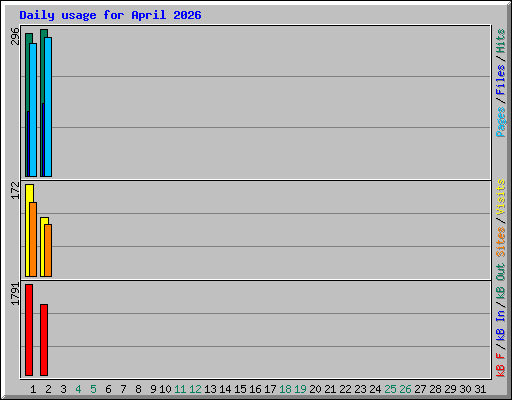Click the orange Sites bar for day 2
The height and width of the screenshot is (400, 512).
(x=48, y=251)
